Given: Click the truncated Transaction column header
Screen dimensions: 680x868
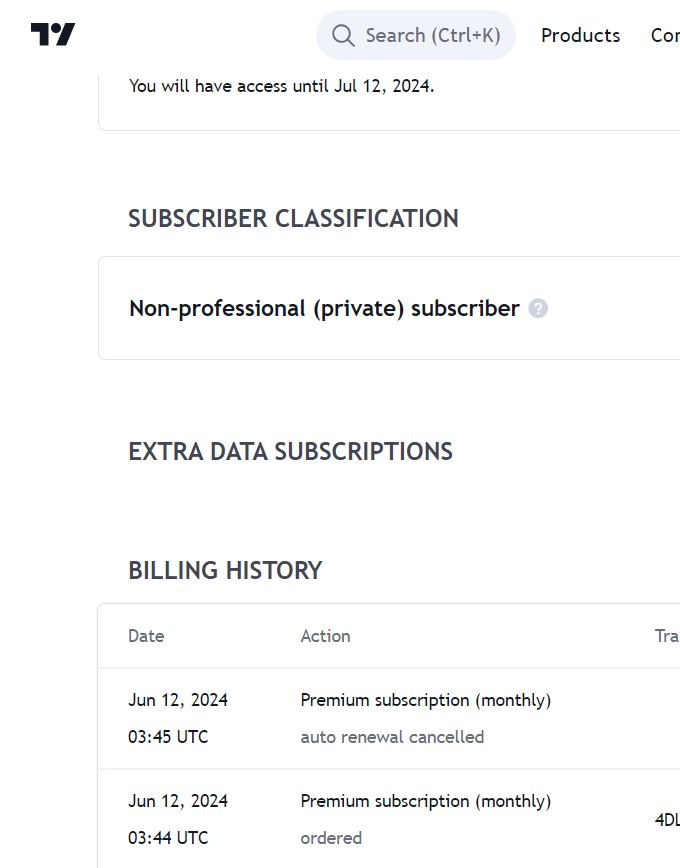Looking at the screenshot, I should pyautogui.click(x=667, y=636).
